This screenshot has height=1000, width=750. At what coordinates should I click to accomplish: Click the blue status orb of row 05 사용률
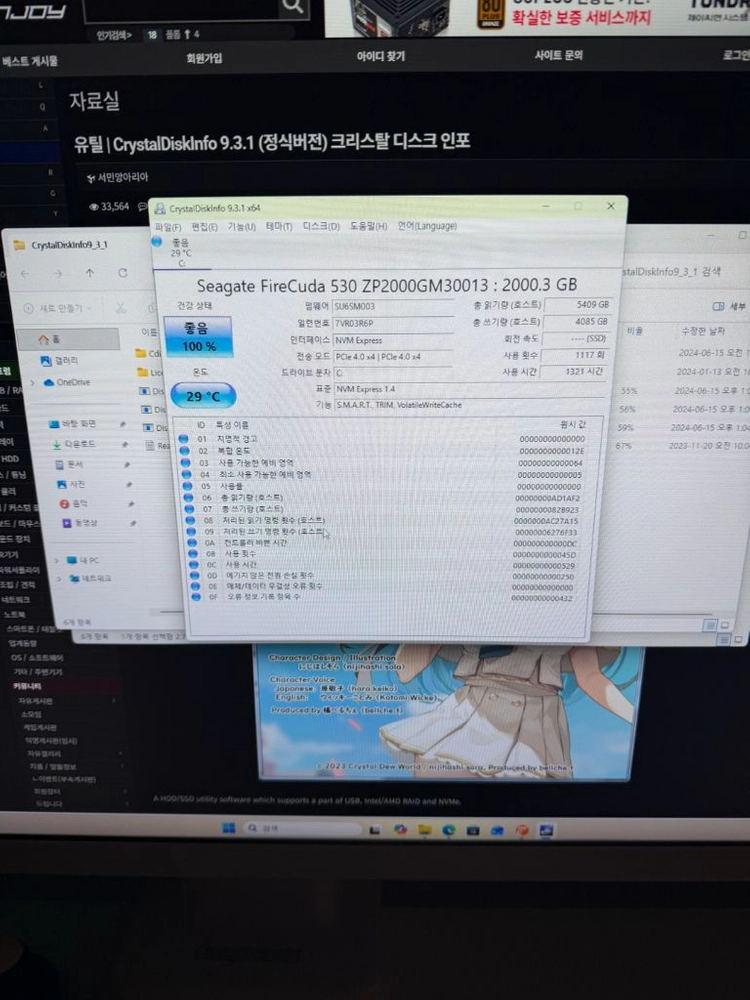187,486
